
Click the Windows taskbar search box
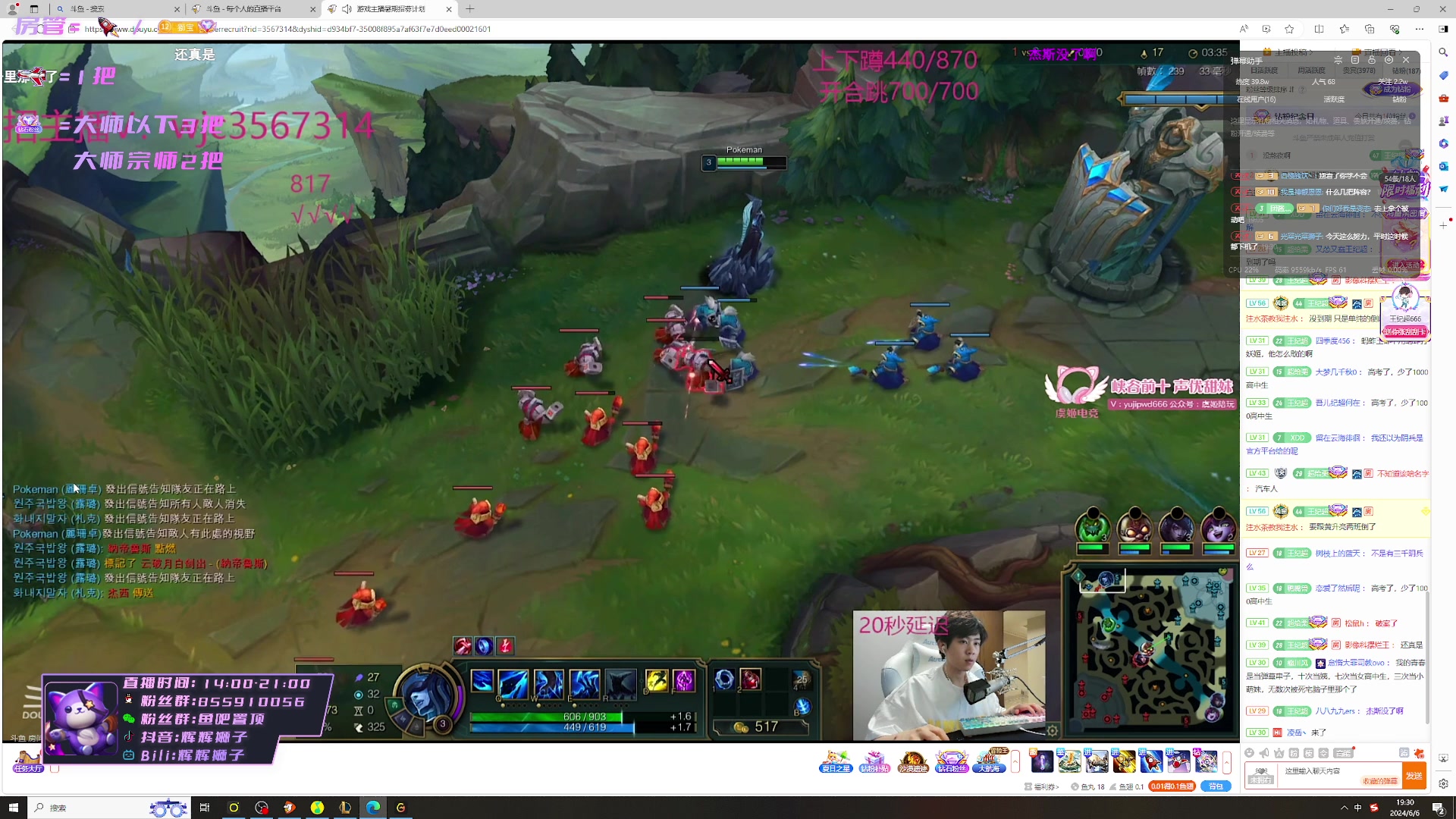click(x=110, y=808)
